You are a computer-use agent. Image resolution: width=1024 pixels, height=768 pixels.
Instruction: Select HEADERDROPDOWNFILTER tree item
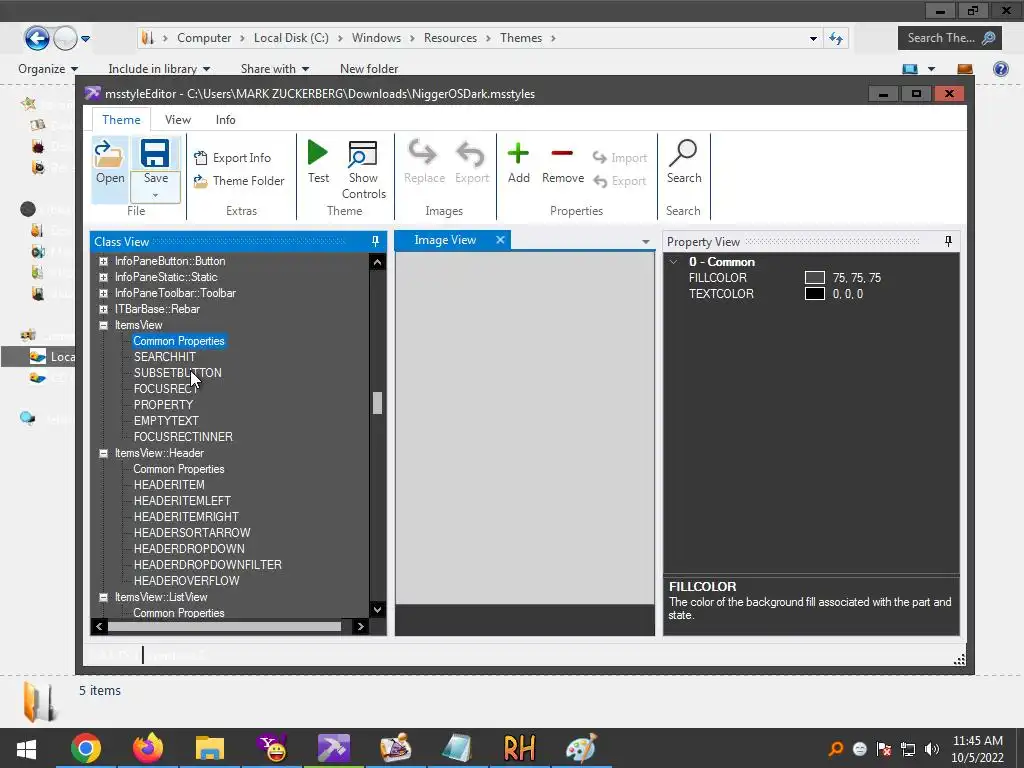tap(208, 565)
